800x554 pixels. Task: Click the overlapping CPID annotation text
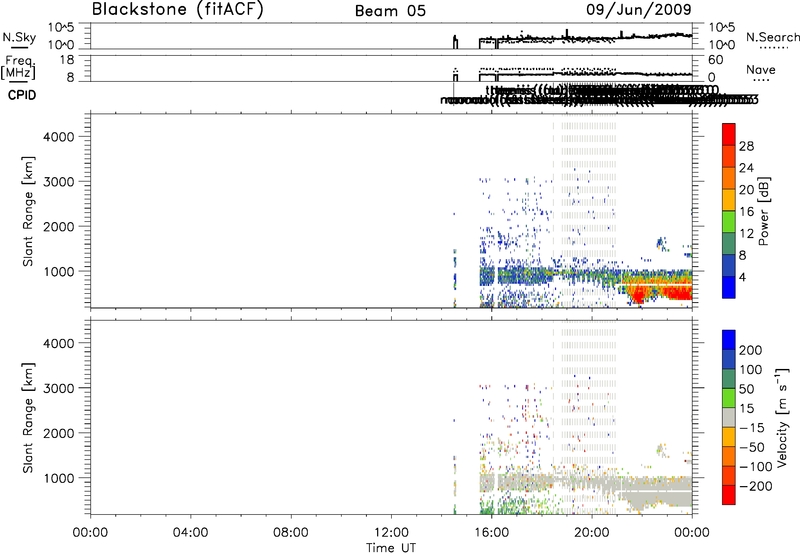[599, 95]
